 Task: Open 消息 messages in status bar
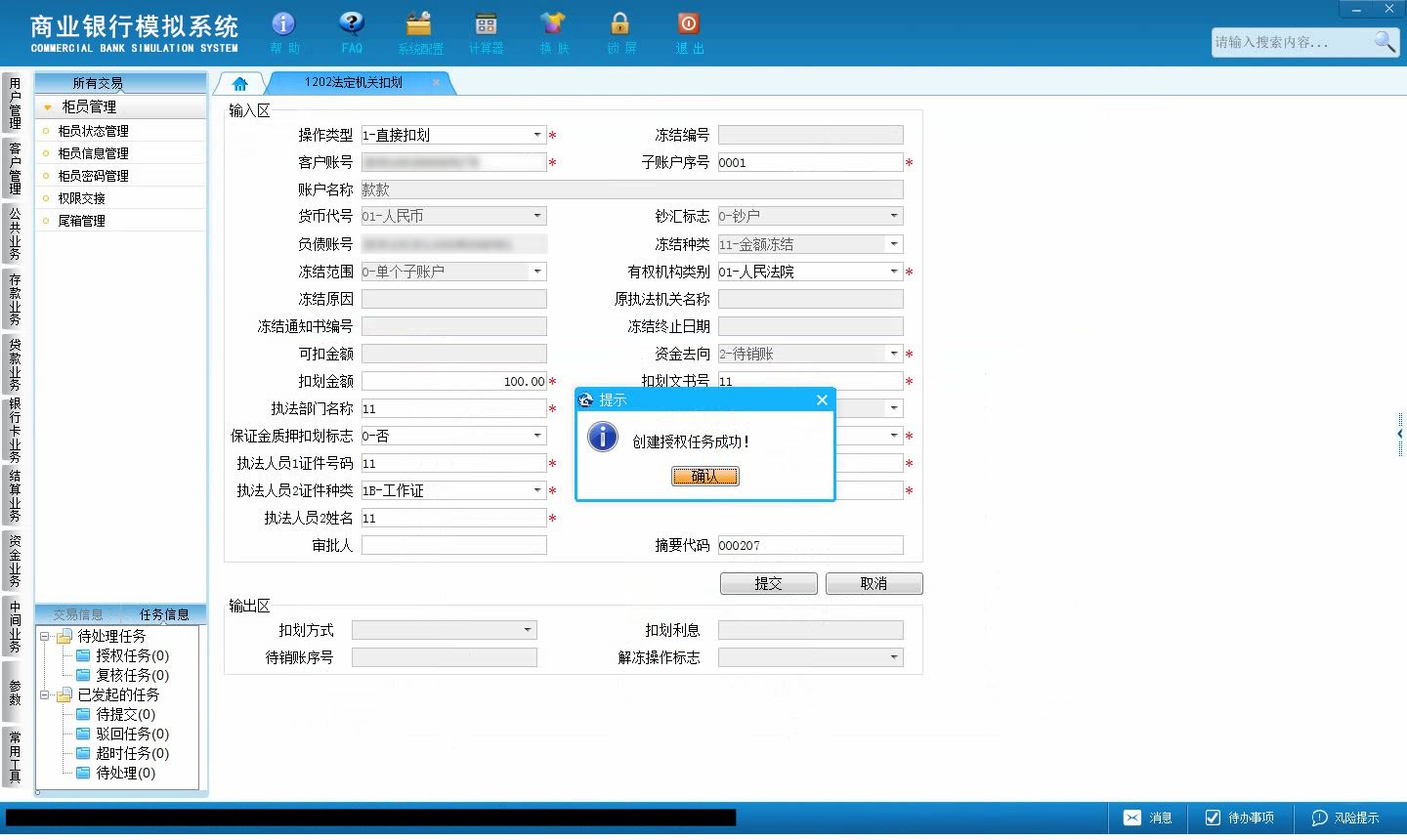[1148, 818]
